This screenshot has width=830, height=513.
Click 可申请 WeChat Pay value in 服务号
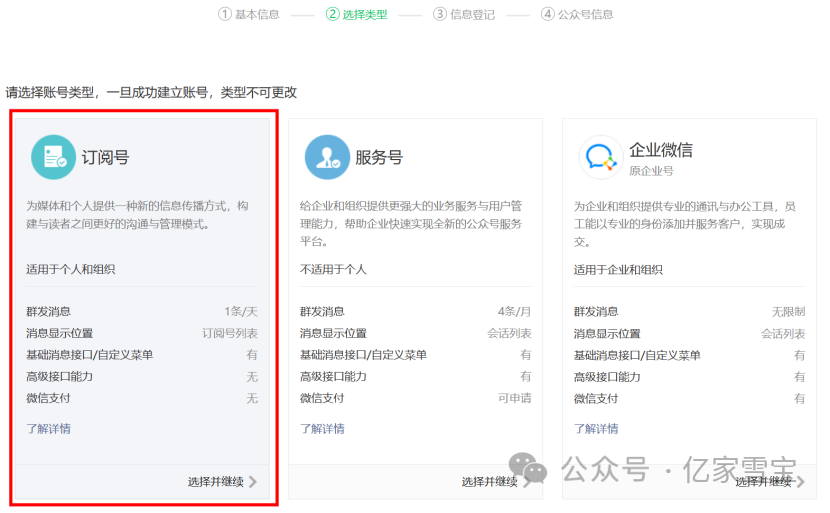515,398
